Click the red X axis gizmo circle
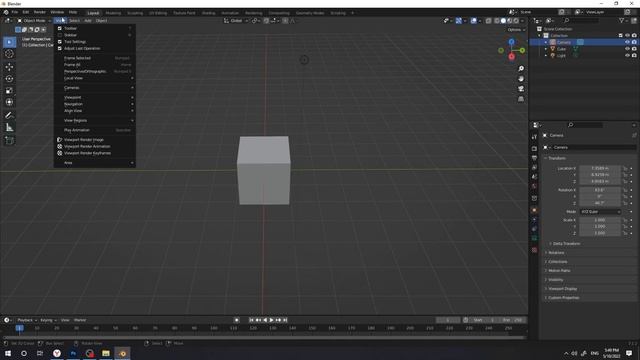640x360 pixels. point(511,56)
